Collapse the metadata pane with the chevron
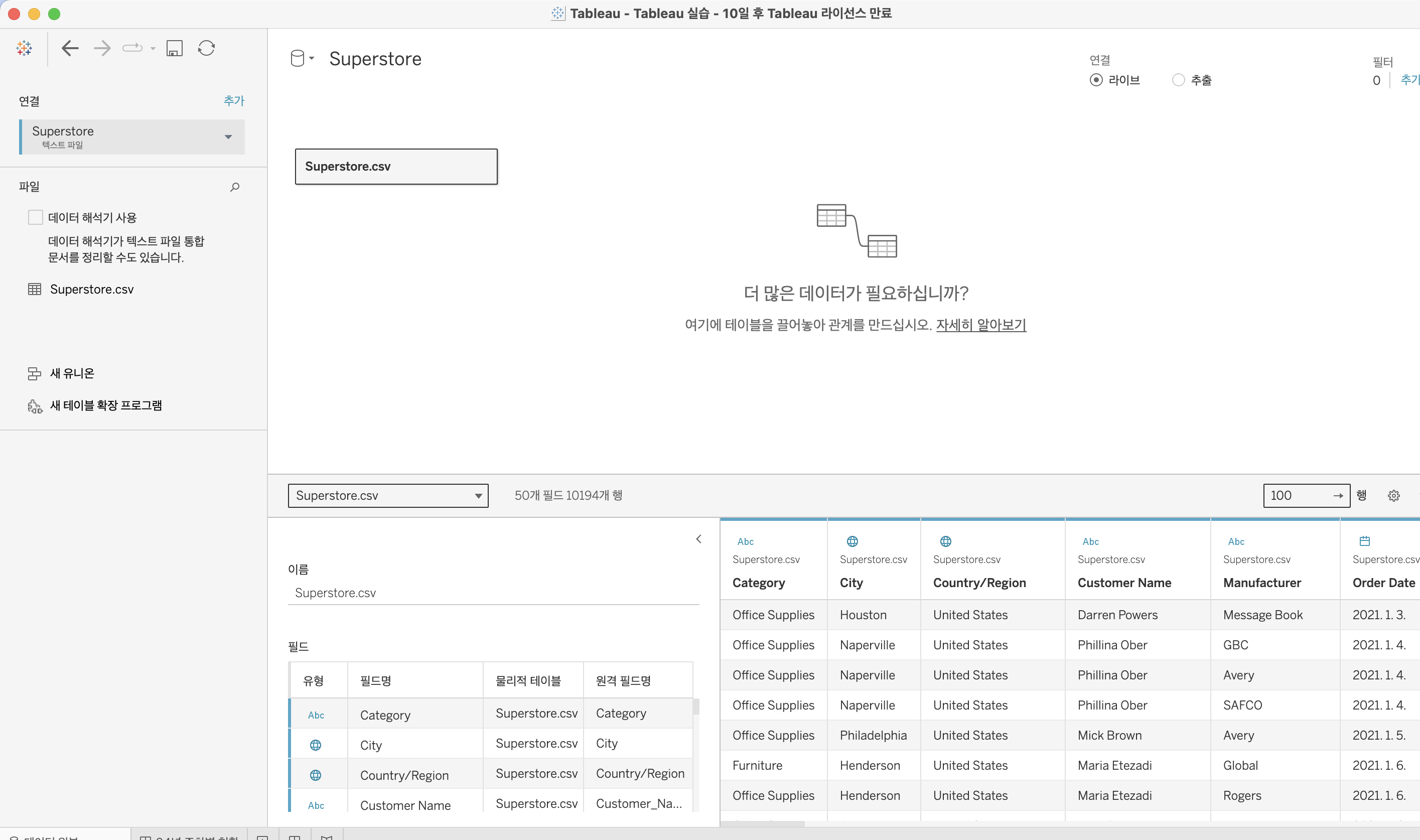 tap(699, 539)
